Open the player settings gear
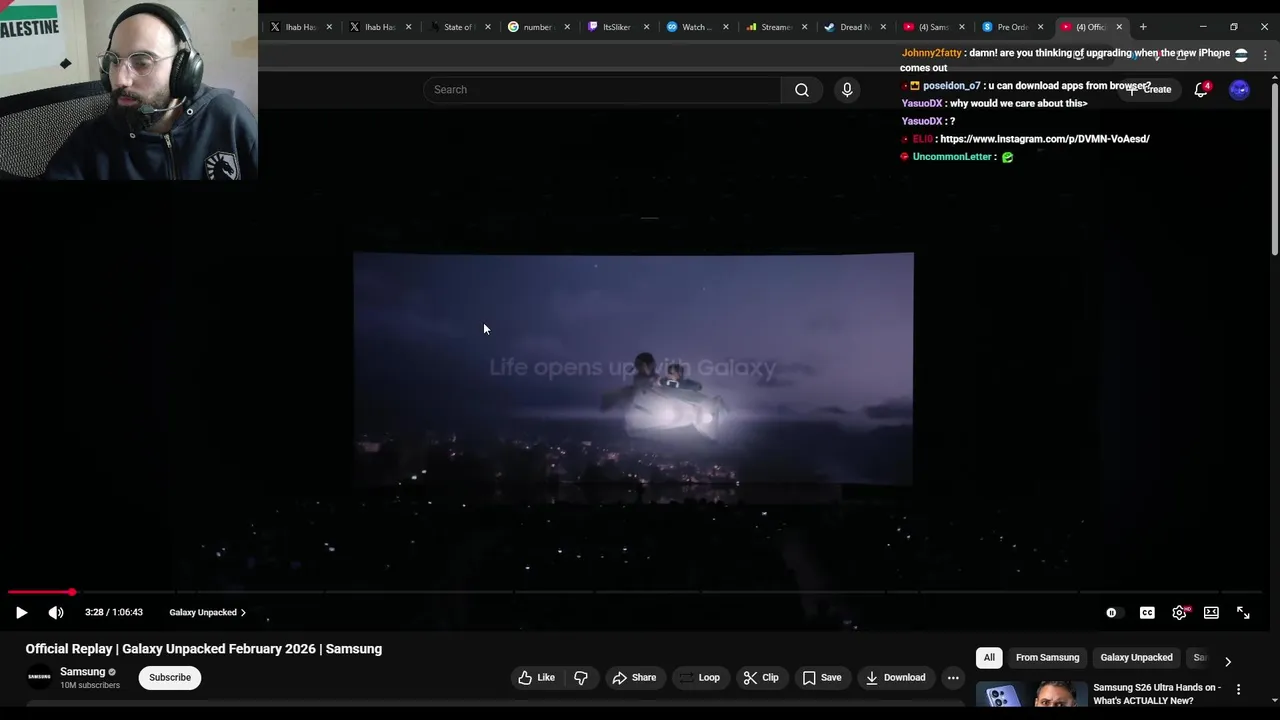Image resolution: width=1280 pixels, height=720 pixels. pos(1179,612)
